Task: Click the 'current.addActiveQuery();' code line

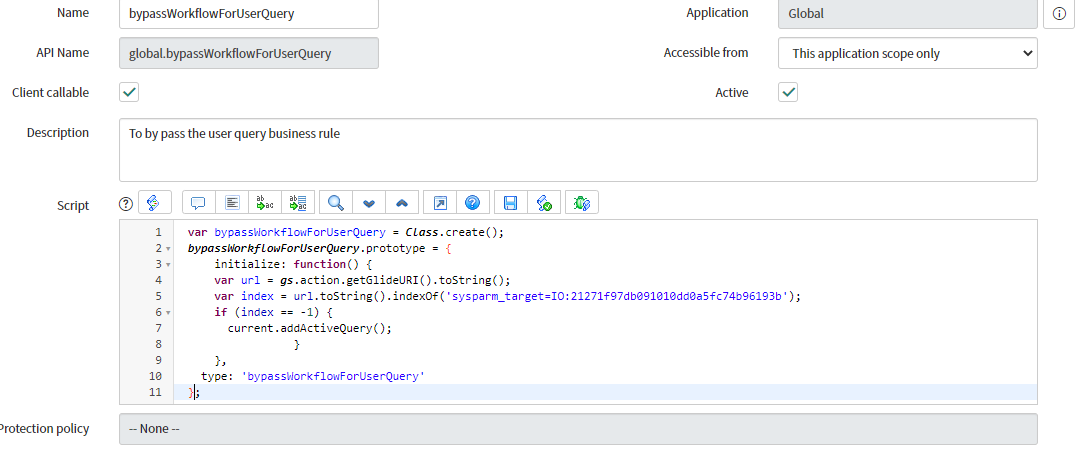Action: (310, 328)
